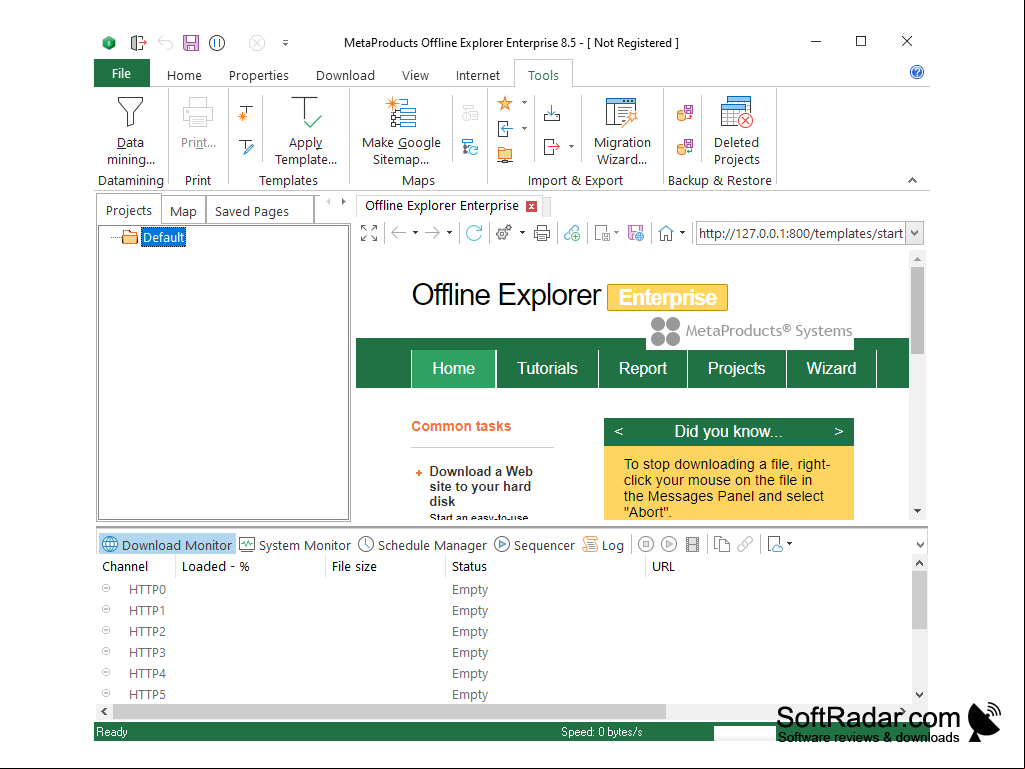Image resolution: width=1025 pixels, height=769 pixels.
Task: Click the Wizard link on start page
Action: 831,368
